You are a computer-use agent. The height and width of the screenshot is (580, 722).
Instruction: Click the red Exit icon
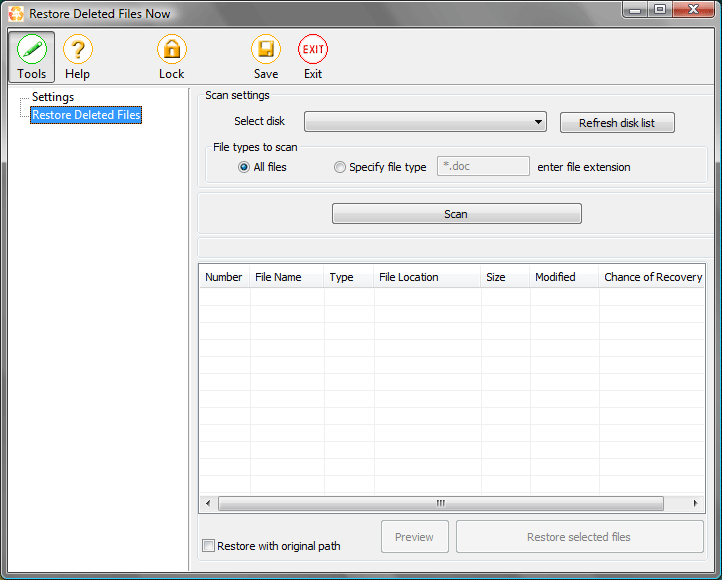(313, 49)
